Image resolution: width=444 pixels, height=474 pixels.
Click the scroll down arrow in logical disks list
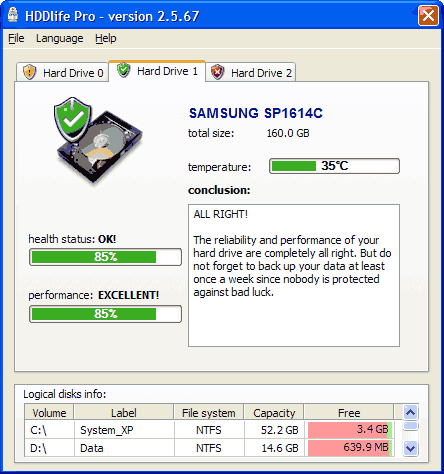(410, 448)
